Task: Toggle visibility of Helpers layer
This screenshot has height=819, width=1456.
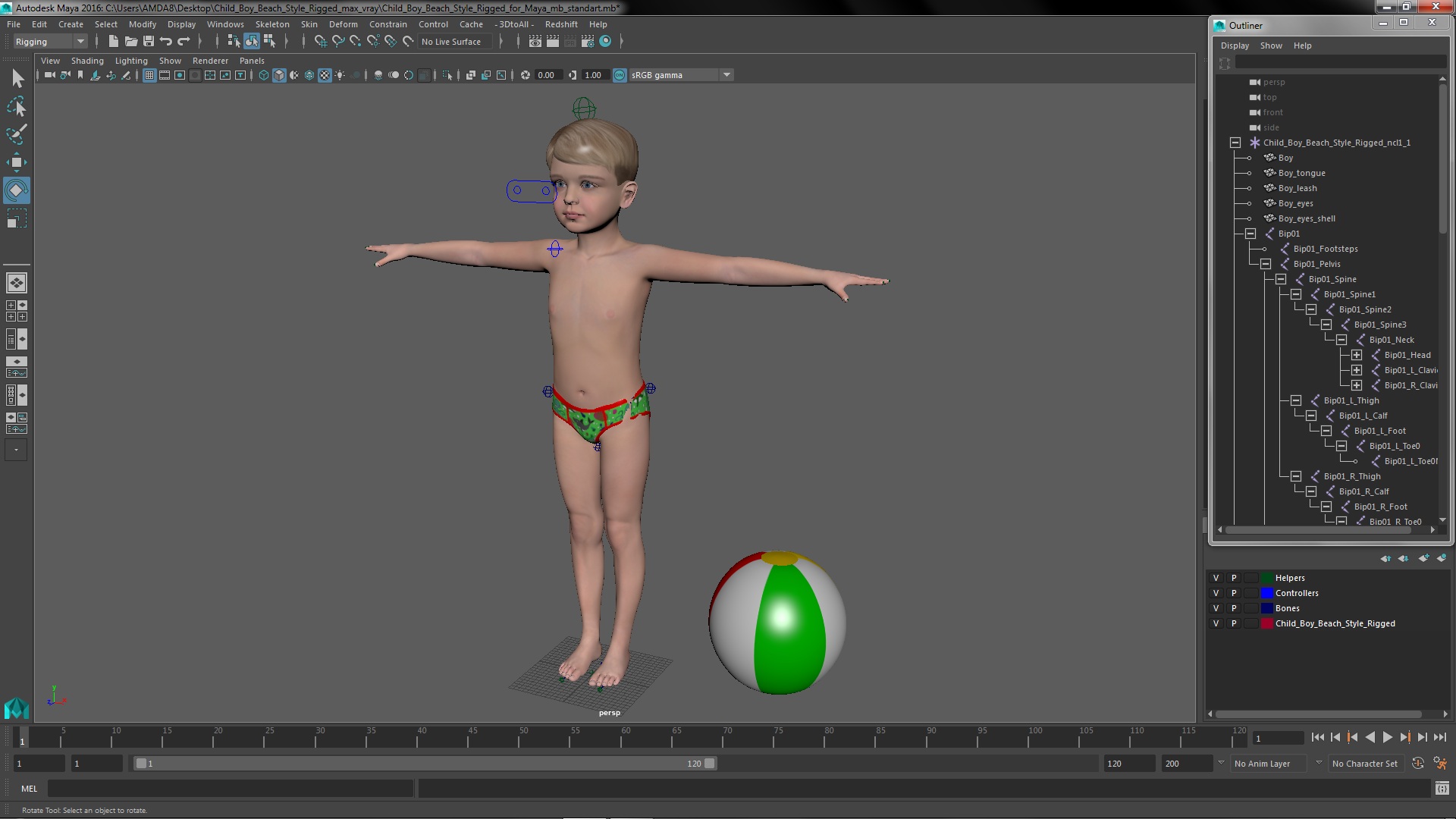Action: [1216, 578]
